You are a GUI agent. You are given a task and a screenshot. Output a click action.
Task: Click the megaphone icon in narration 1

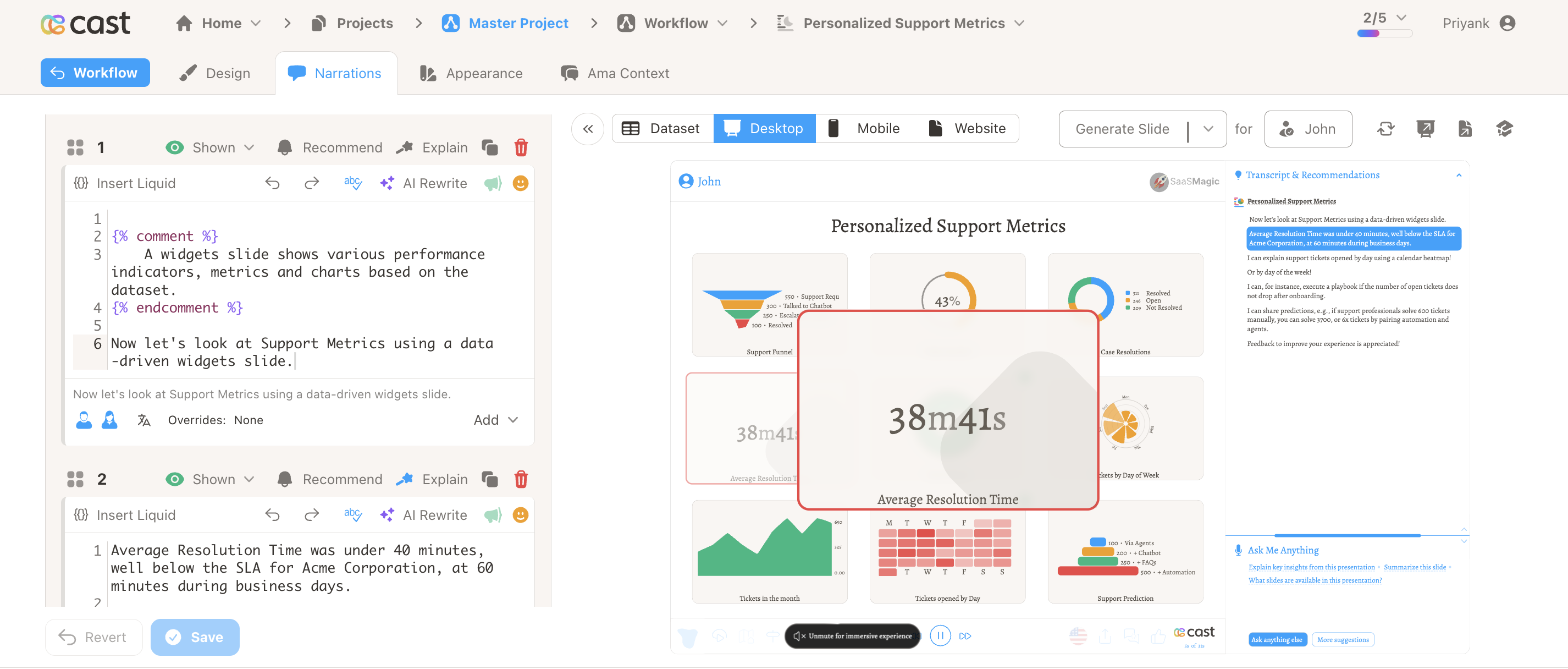pos(493,183)
